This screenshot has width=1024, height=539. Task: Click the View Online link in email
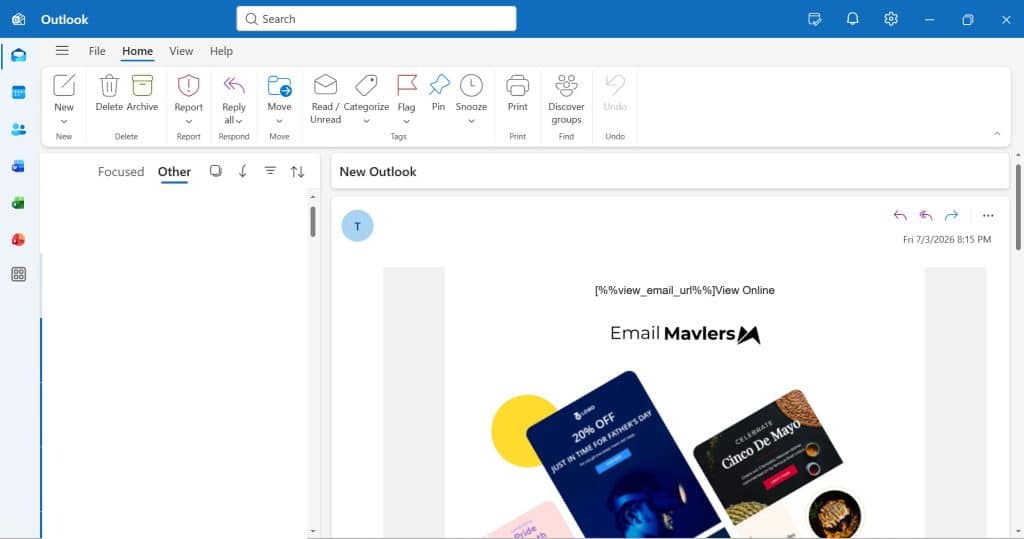point(744,290)
